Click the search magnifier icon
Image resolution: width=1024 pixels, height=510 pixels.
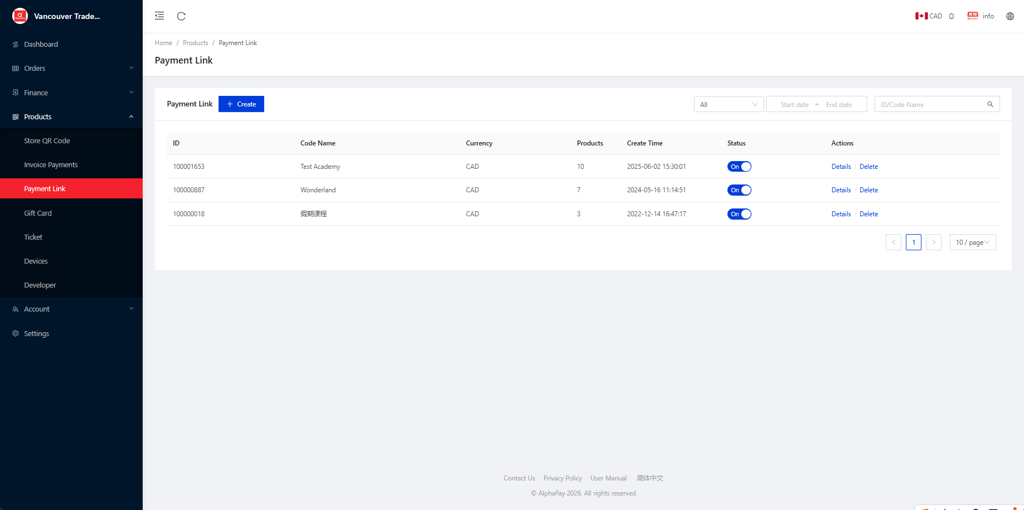click(x=990, y=104)
